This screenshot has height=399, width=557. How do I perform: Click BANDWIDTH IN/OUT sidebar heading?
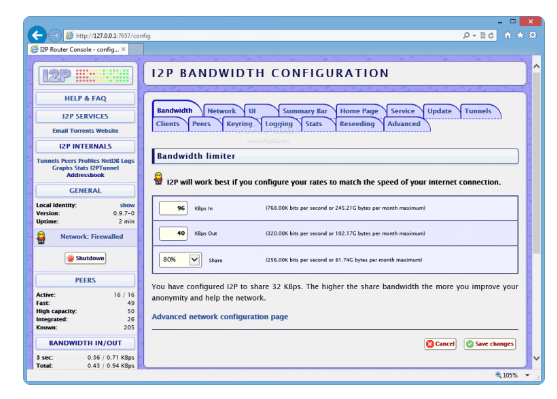click(85, 343)
